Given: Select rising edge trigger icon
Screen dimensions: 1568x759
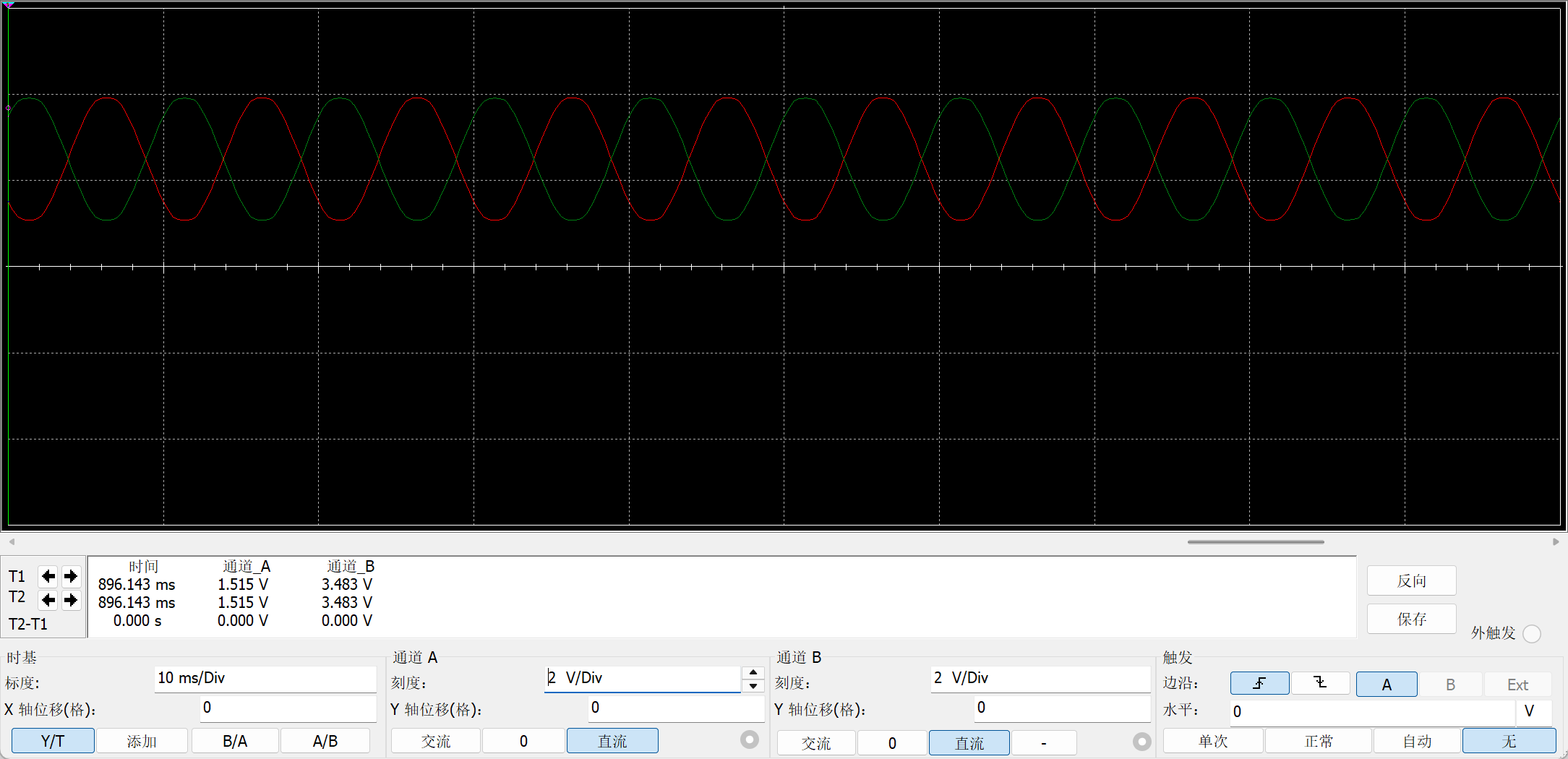Looking at the screenshot, I should coord(1259,684).
